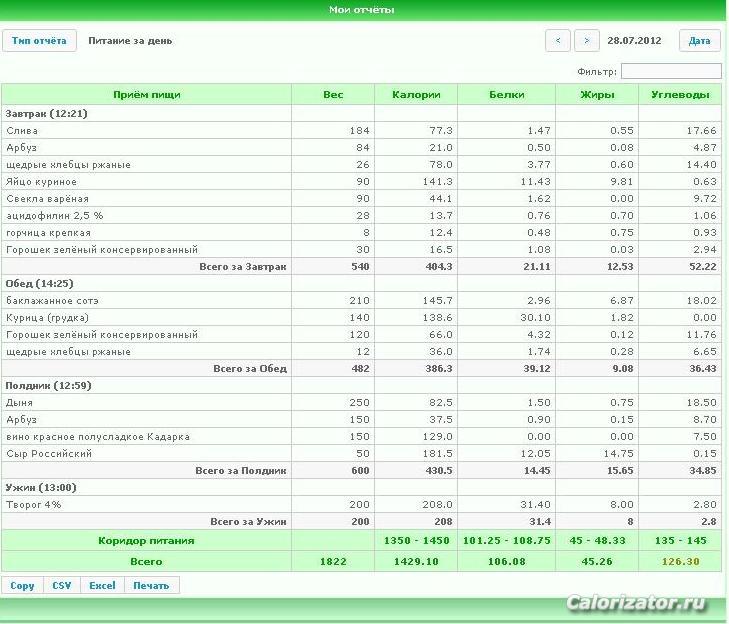Select the Полдник (12:59) group row
This screenshot has height=624, width=729.
(361, 385)
